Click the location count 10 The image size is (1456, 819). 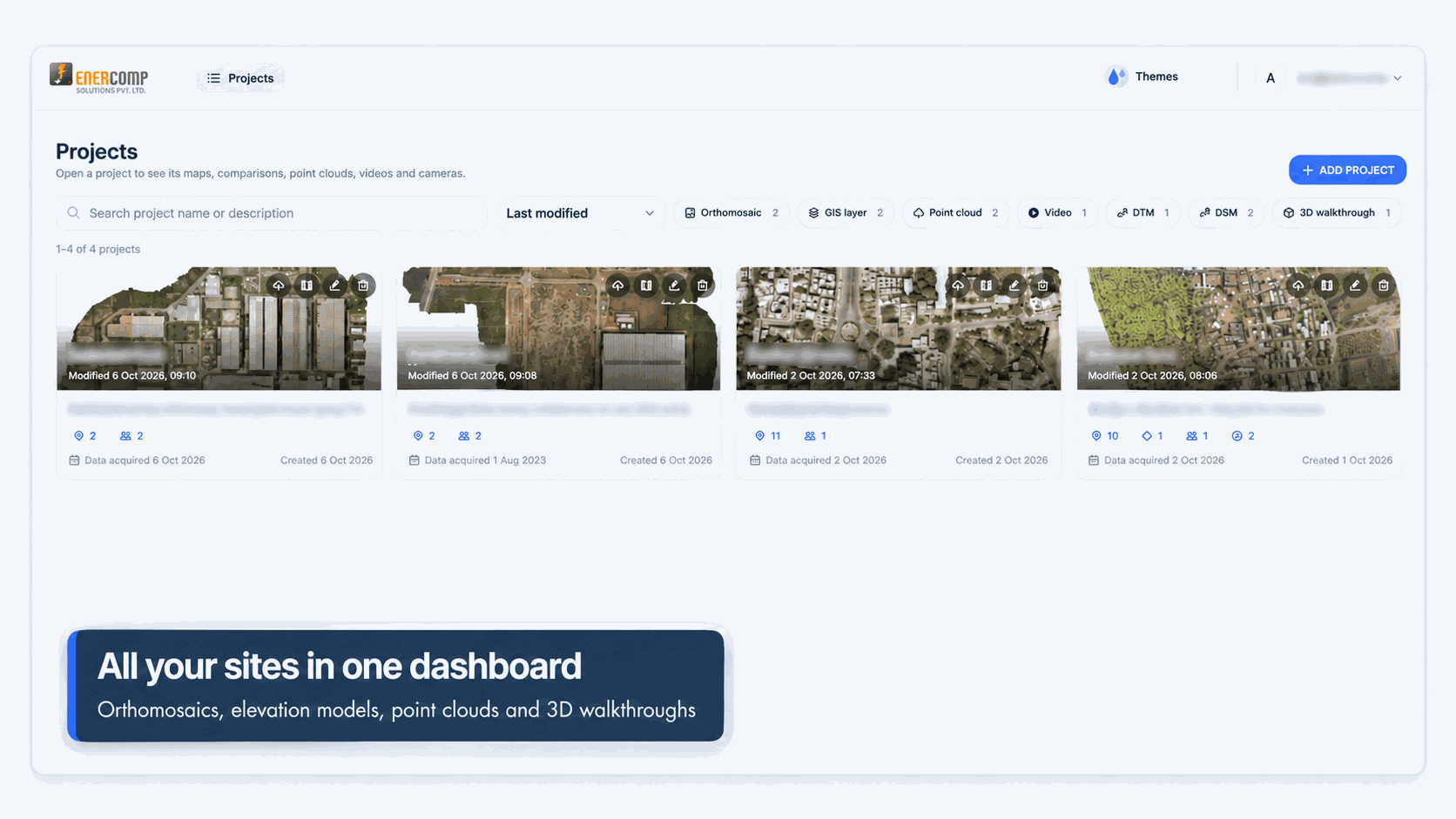(x=1105, y=436)
